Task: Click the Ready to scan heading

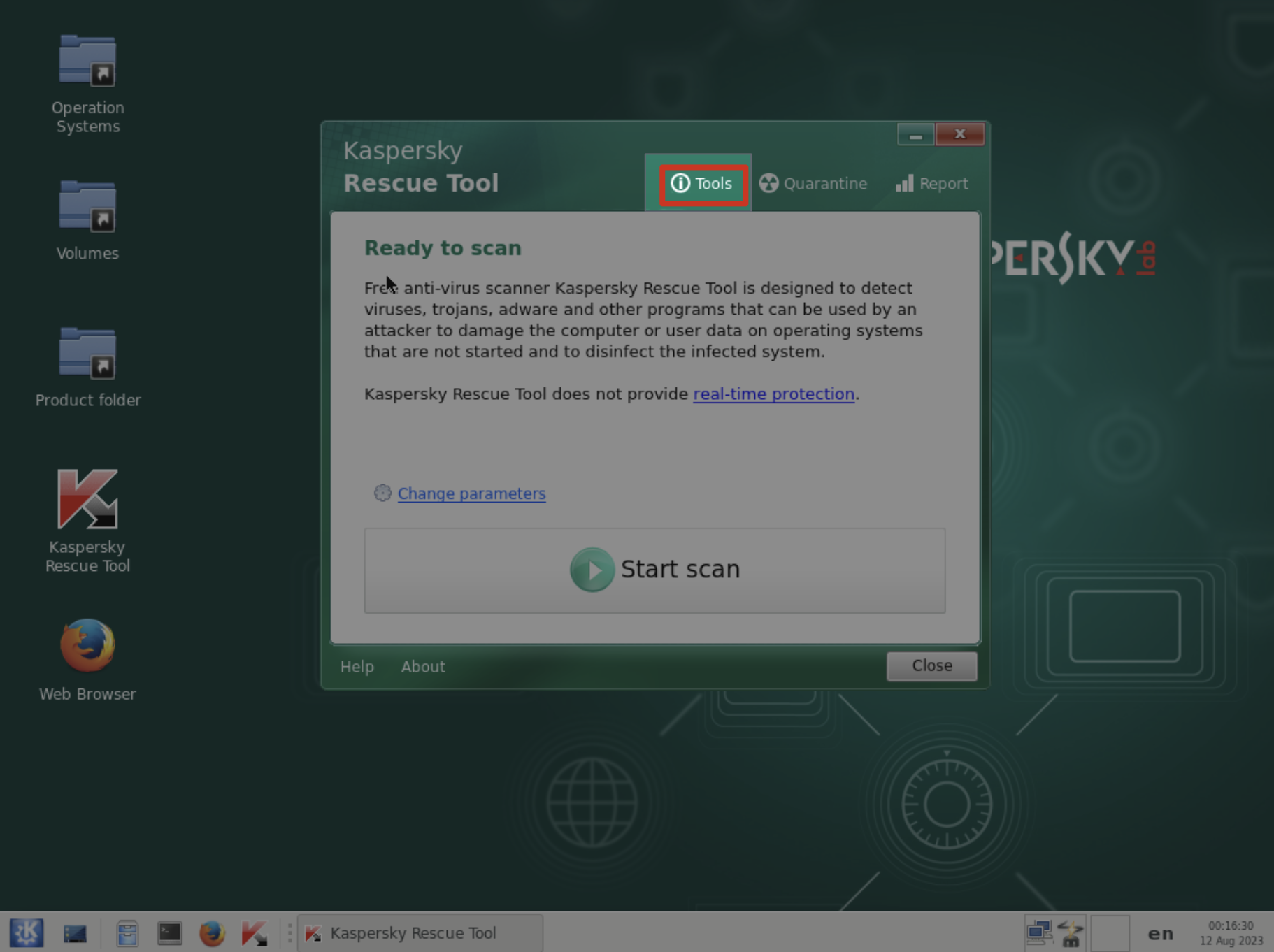Action: (443, 248)
